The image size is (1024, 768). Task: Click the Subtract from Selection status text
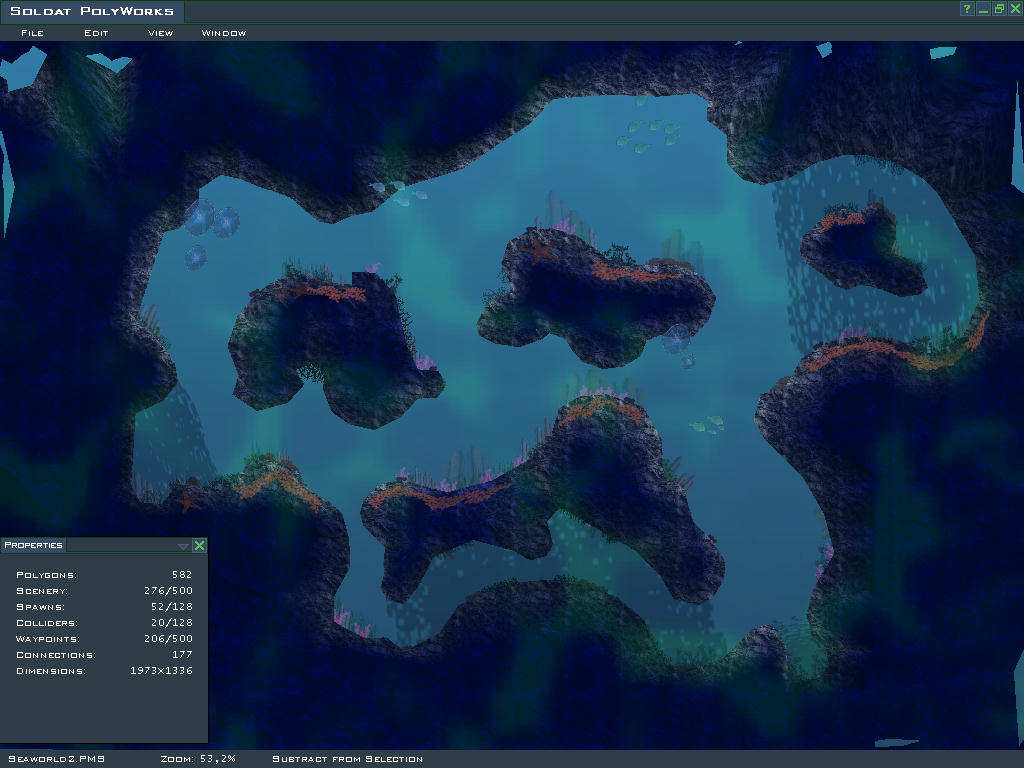pos(347,759)
